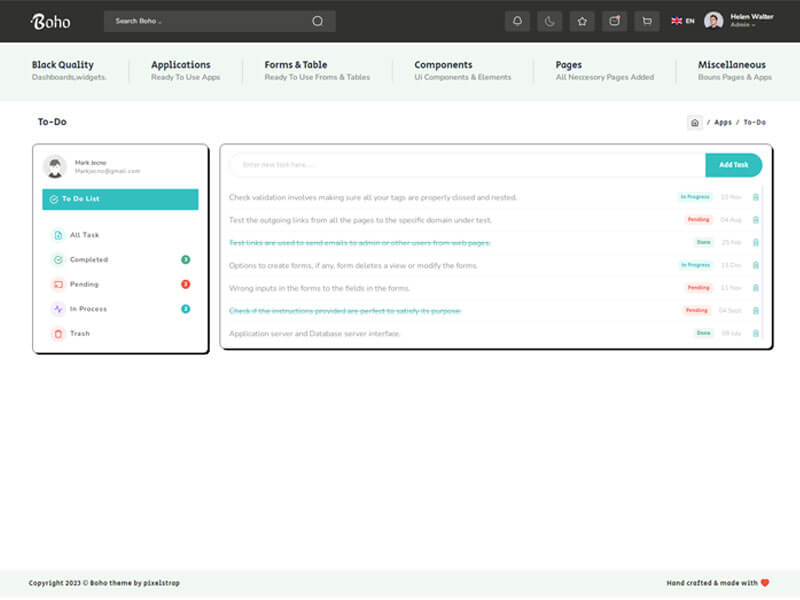800x600 pixels.
Task: Open the bookmarks star icon
Action: coord(582,21)
